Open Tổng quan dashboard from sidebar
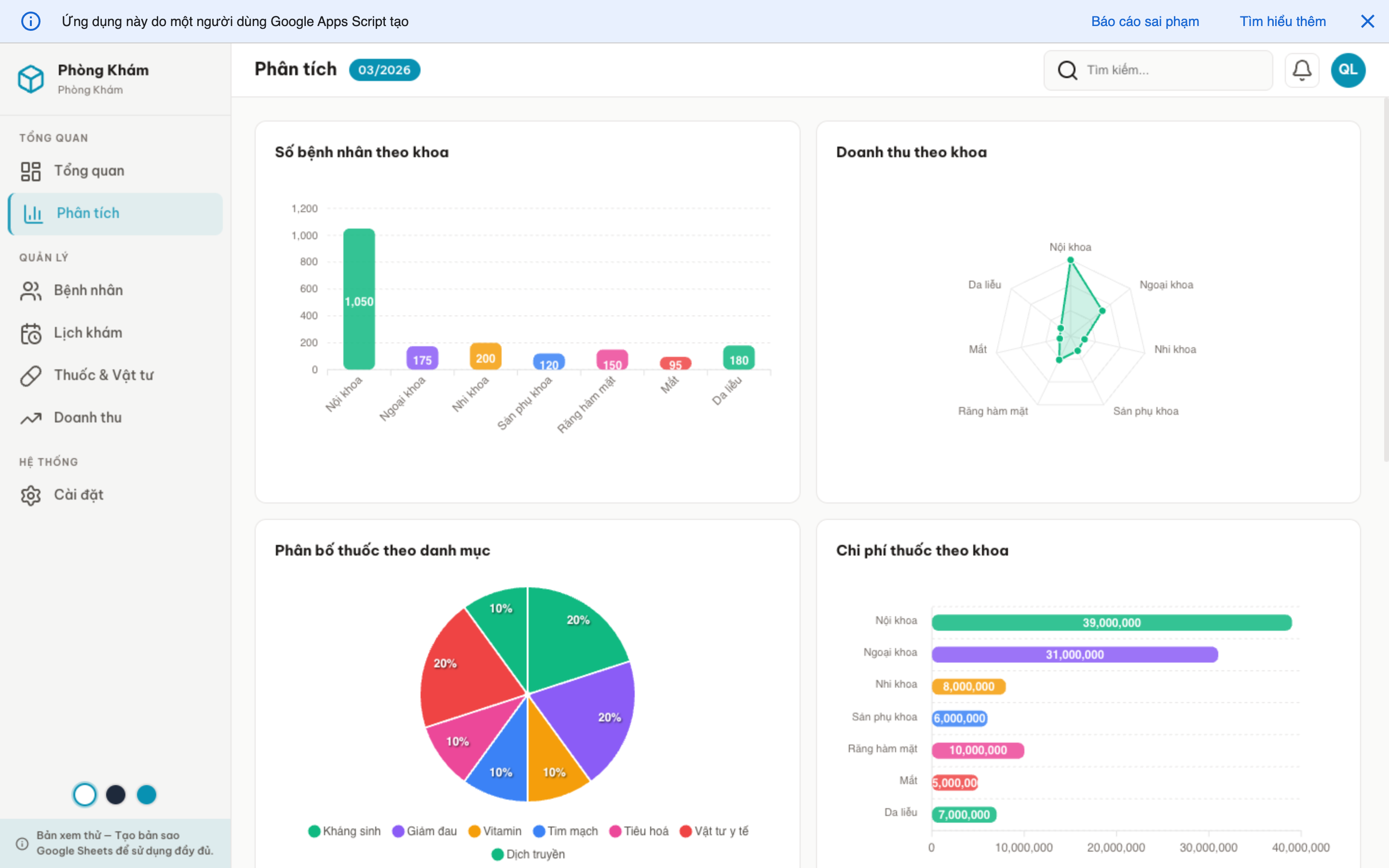Screen dimensions: 1389x868 [89, 171]
